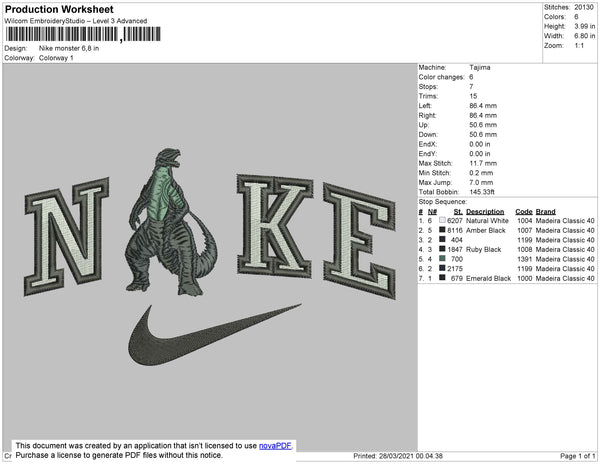Click the Natural White color swatch
600x464 pixels.
(442, 220)
